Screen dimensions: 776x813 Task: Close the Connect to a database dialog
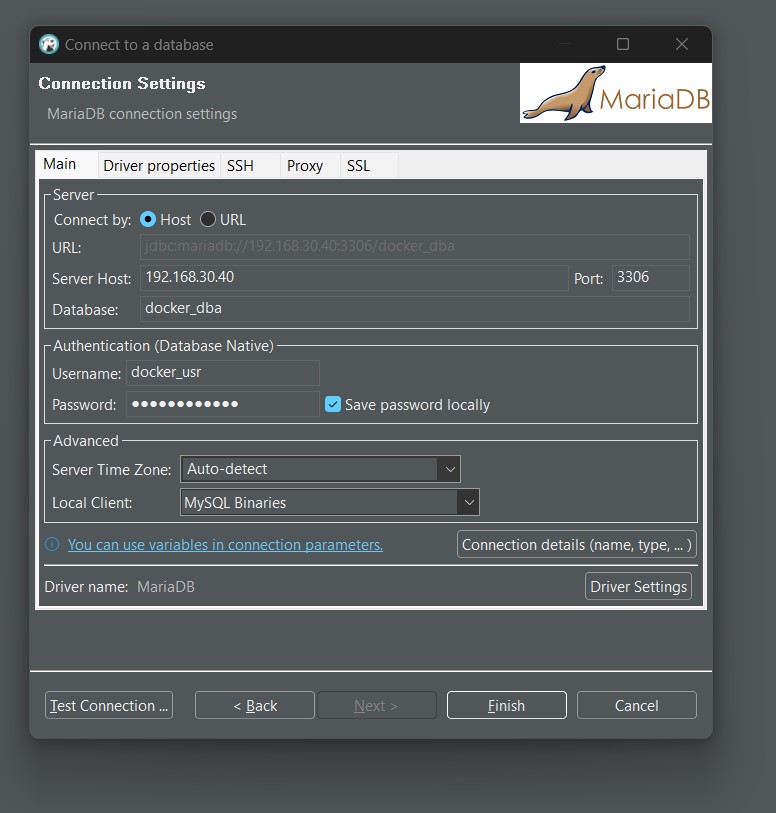[x=682, y=45]
